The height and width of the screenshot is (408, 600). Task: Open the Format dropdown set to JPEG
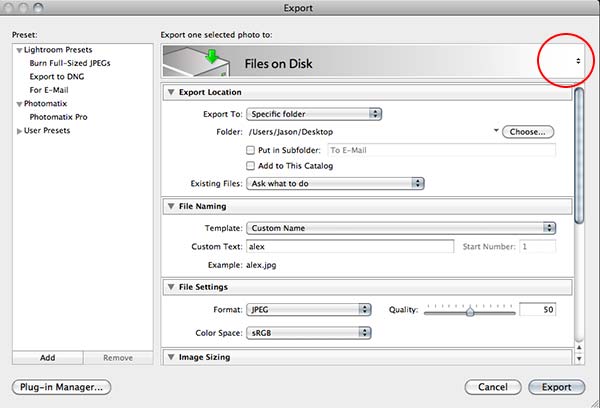click(309, 310)
